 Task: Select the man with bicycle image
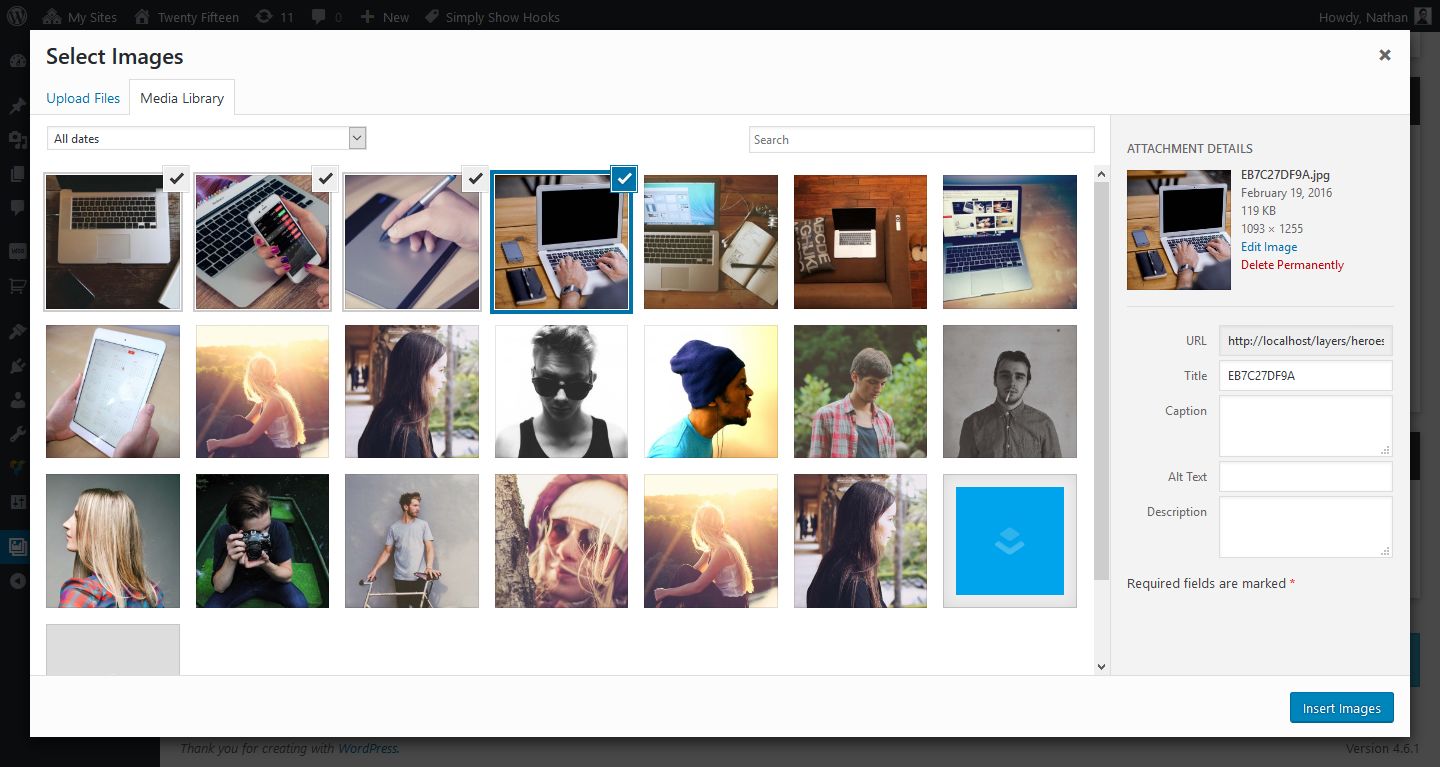[412, 541]
